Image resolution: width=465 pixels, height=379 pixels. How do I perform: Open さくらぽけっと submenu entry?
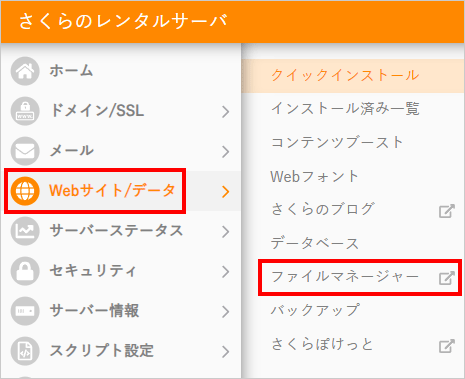coord(322,344)
